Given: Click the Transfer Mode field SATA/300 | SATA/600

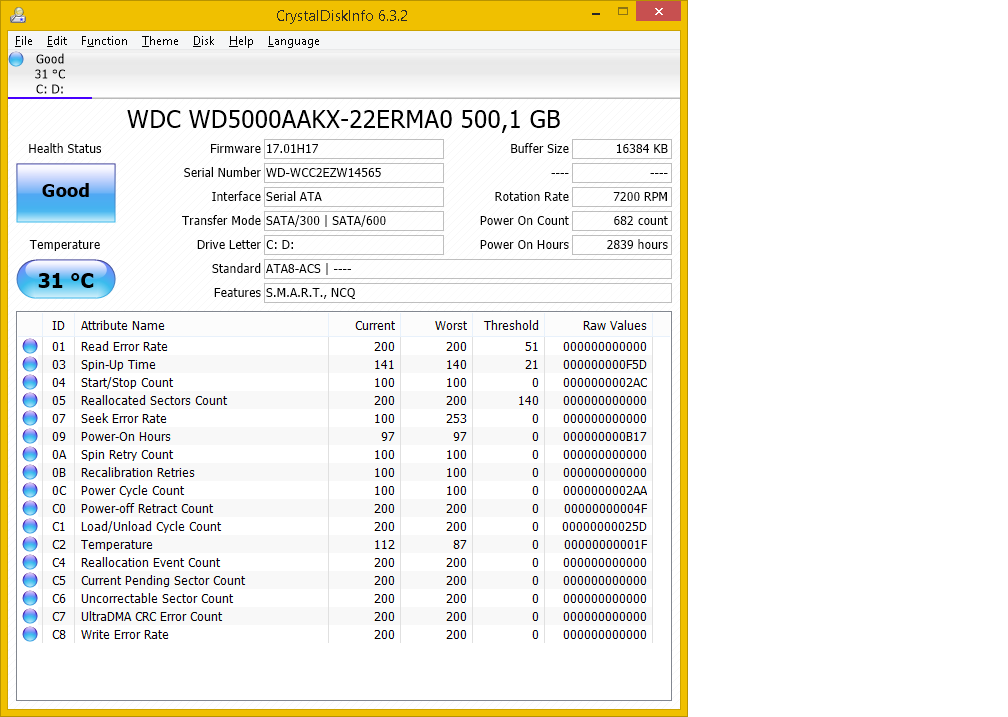Looking at the screenshot, I should tap(354, 221).
